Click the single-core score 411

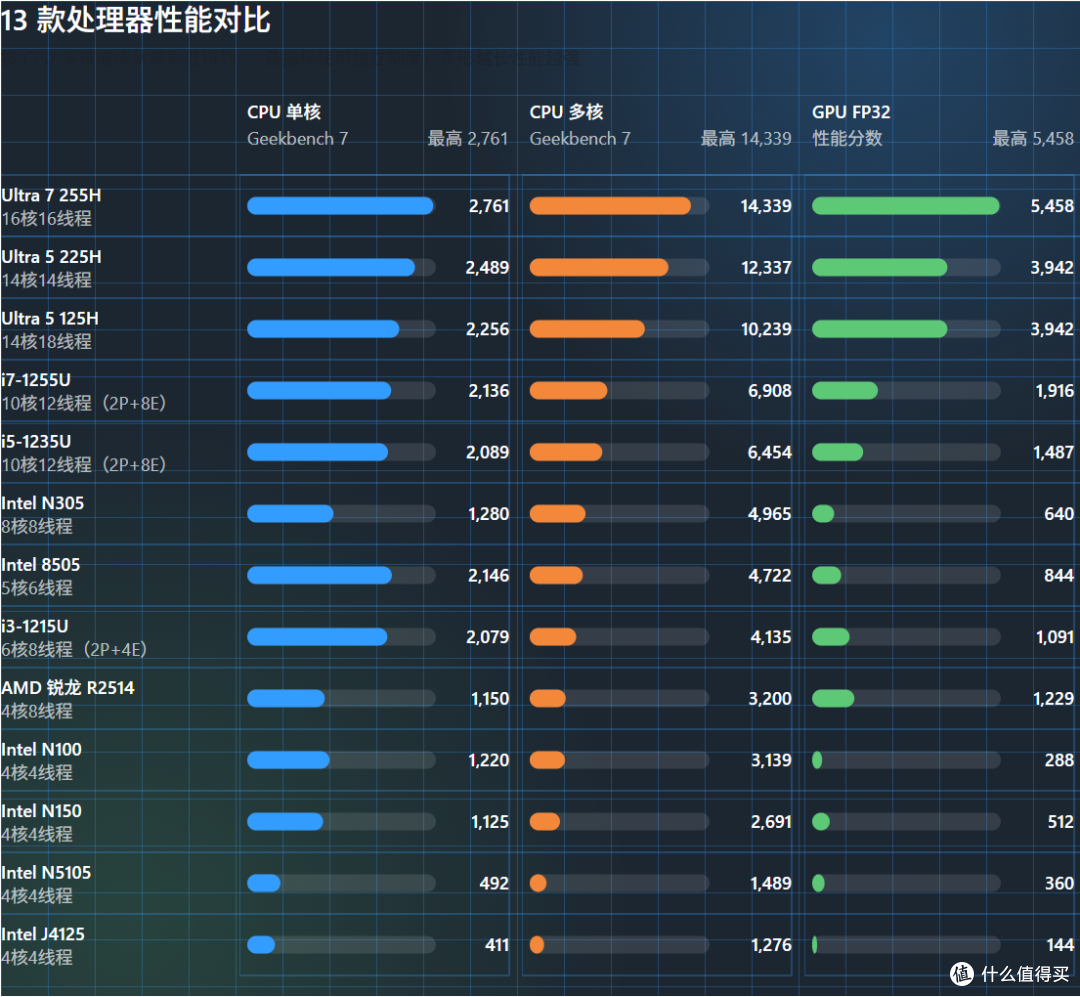coord(497,945)
